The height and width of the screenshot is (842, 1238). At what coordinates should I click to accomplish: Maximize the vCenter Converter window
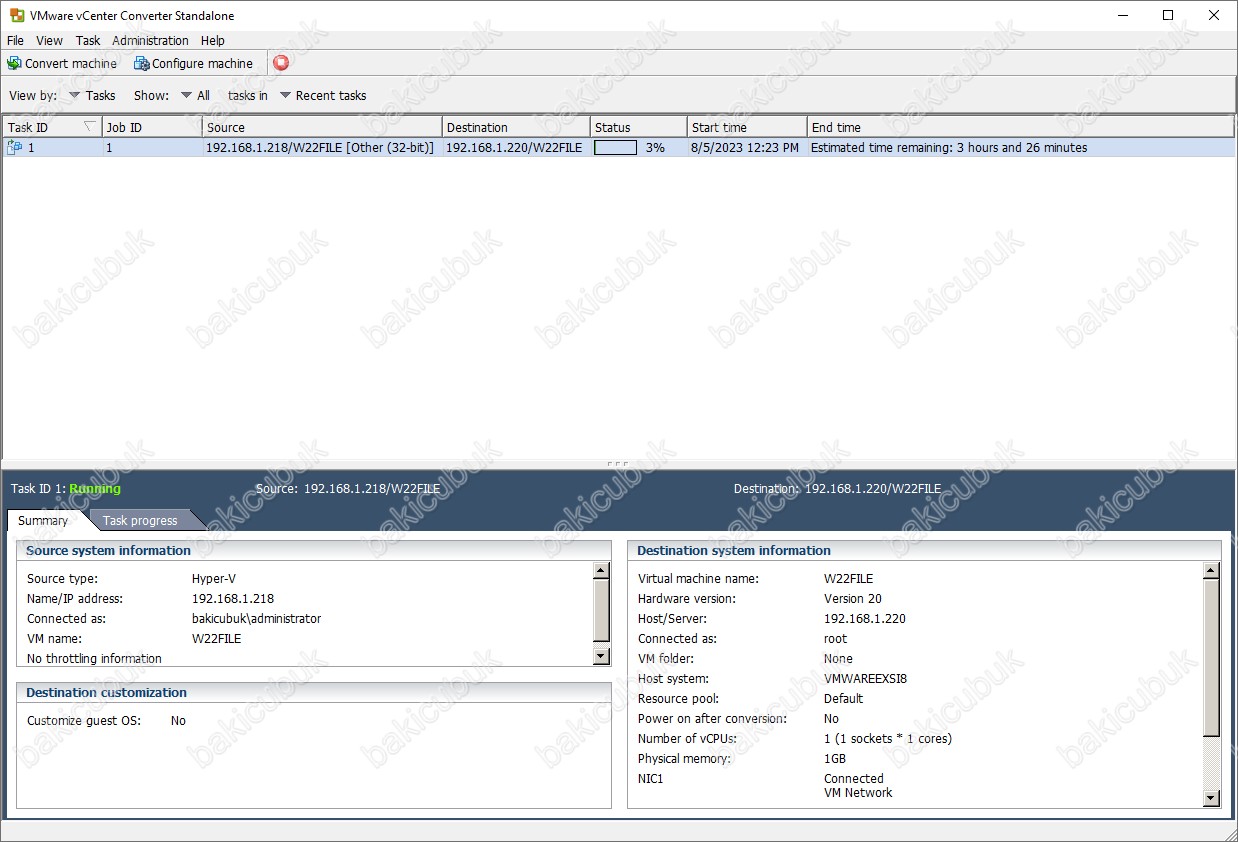click(1168, 16)
